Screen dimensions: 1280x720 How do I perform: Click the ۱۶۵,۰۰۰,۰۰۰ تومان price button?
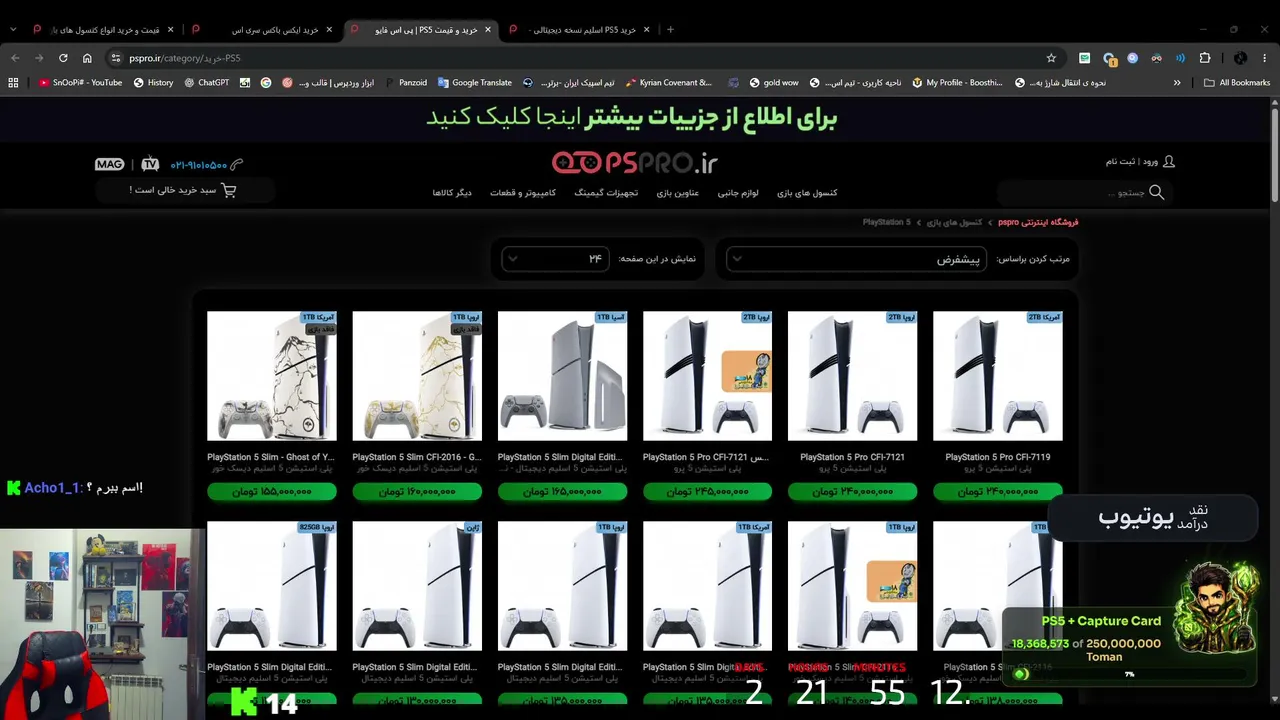[562, 492]
